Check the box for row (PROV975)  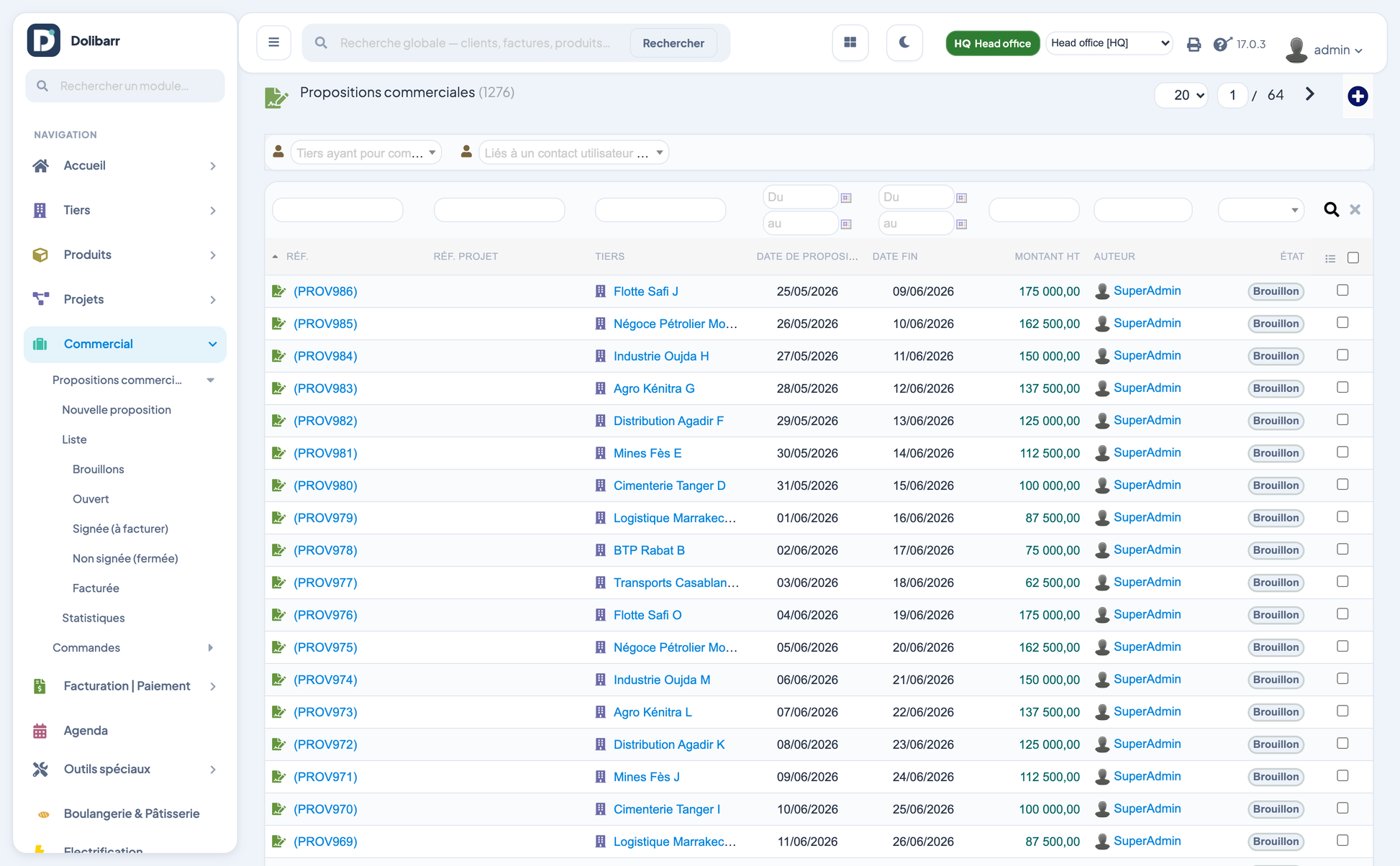[1342, 647]
